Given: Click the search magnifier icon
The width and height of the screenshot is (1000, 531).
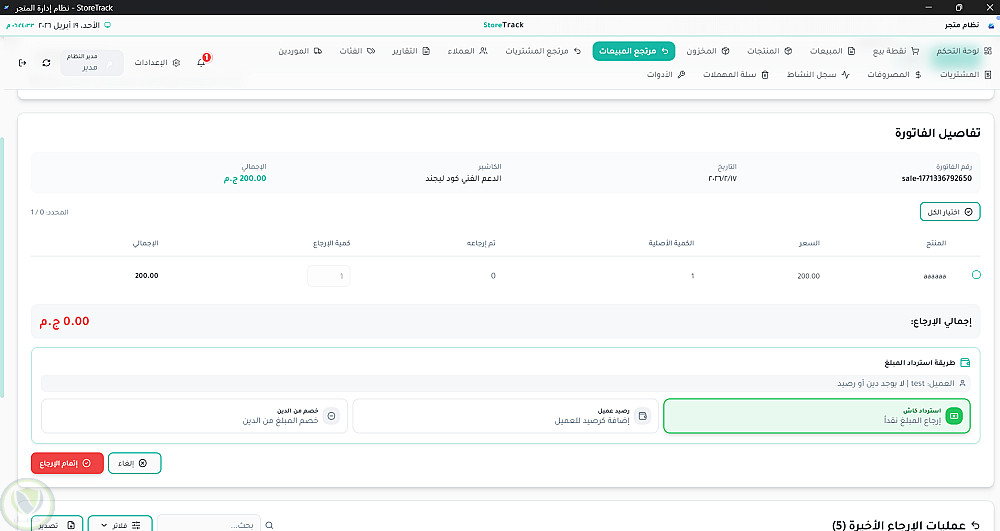Looking at the screenshot, I should pos(269,525).
